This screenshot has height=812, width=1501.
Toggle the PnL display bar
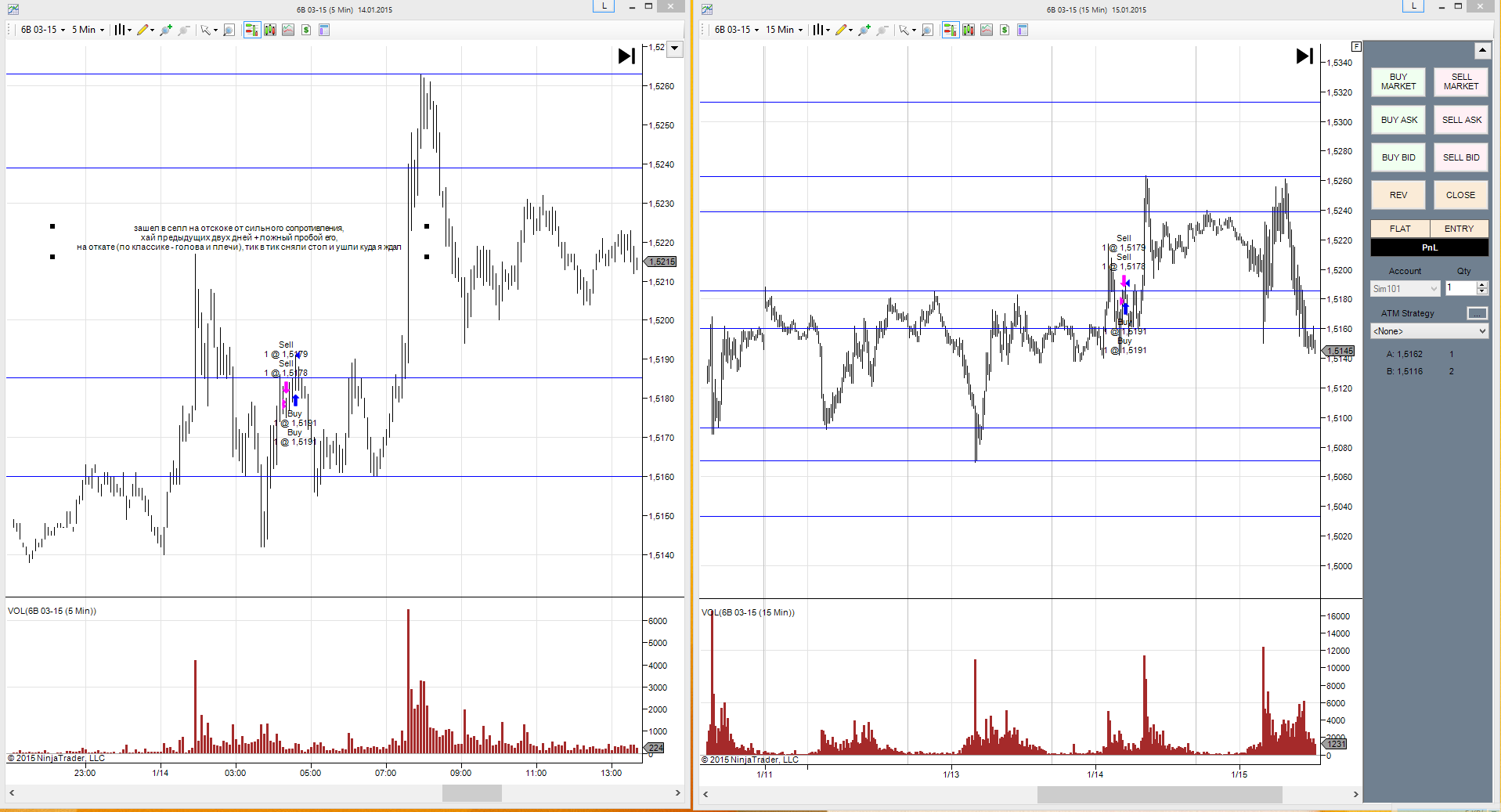click(1430, 247)
